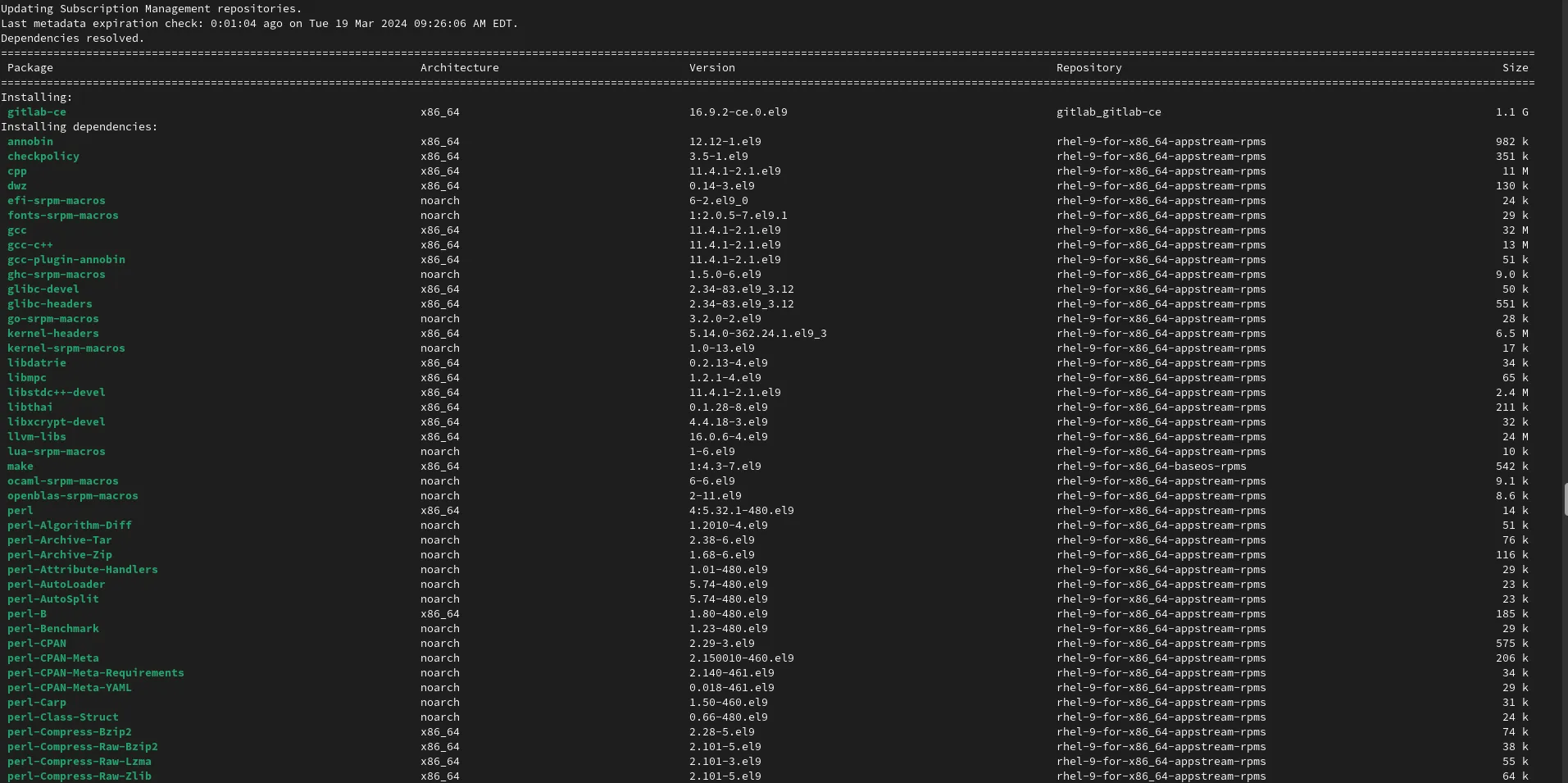Click the Repository column header

pyautogui.click(x=1089, y=68)
